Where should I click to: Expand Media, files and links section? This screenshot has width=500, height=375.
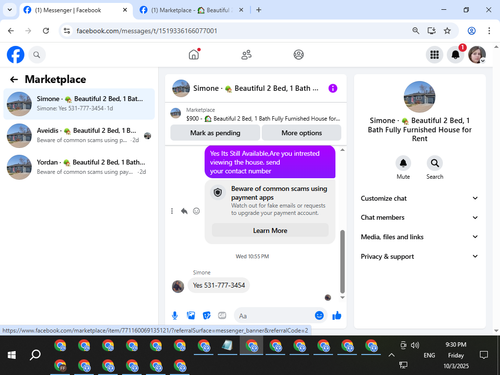click(419, 237)
